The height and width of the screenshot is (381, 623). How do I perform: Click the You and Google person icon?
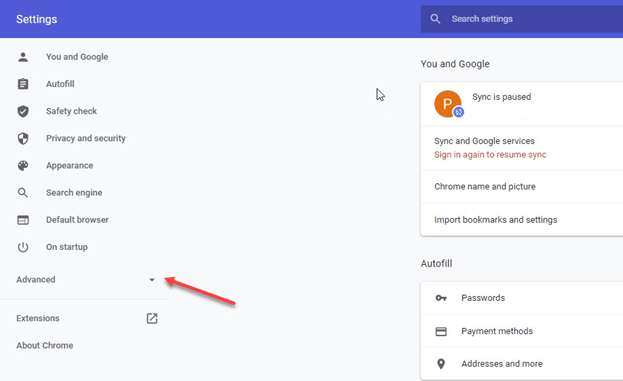[23, 57]
